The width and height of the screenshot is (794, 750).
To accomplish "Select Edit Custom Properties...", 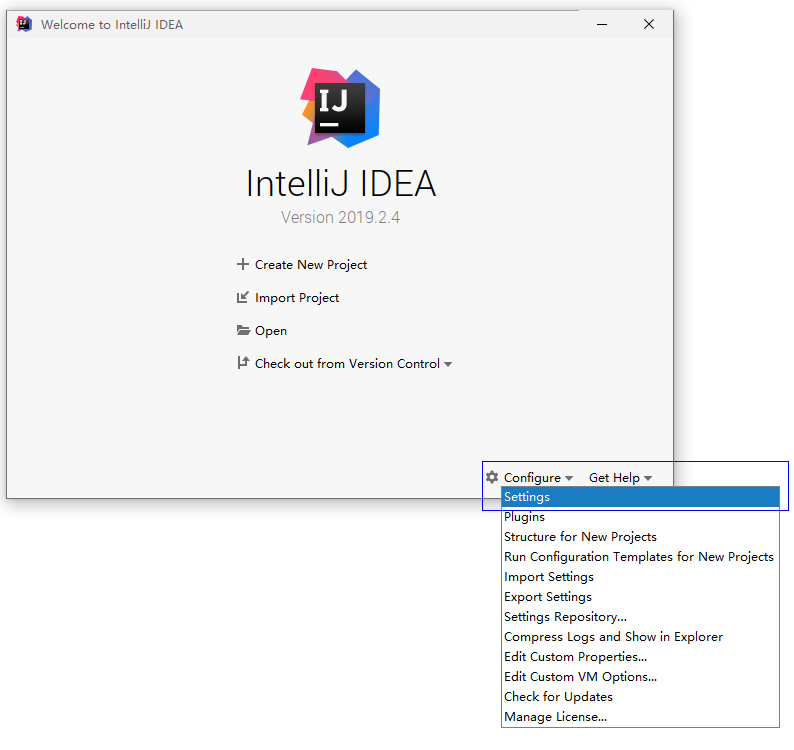I will coord(640,657).
